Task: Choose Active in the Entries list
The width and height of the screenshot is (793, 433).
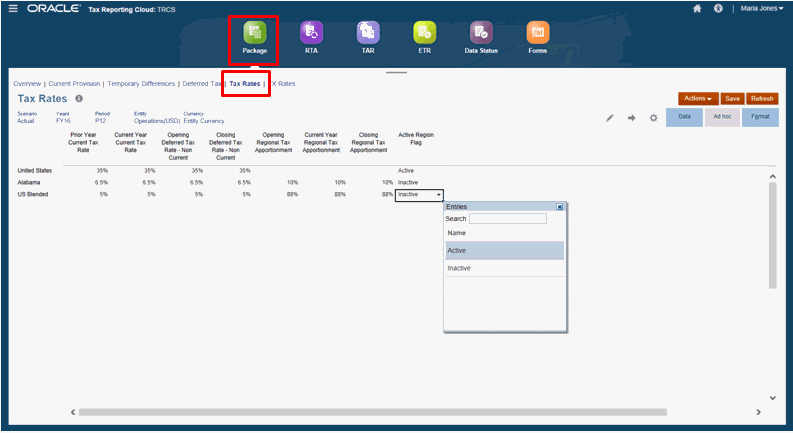Action: pyautogui.click(x=504, y=250)
